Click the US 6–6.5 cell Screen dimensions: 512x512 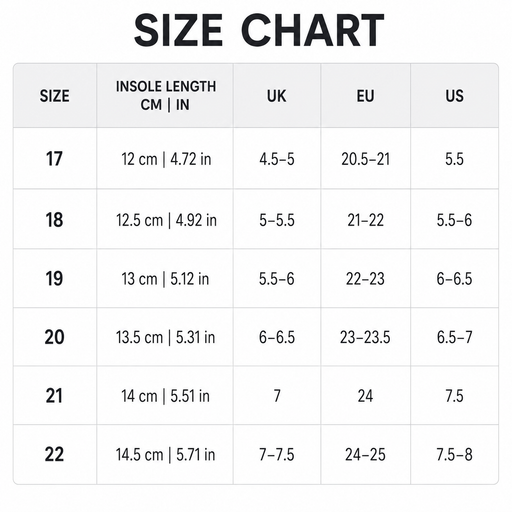pos(454,279)
